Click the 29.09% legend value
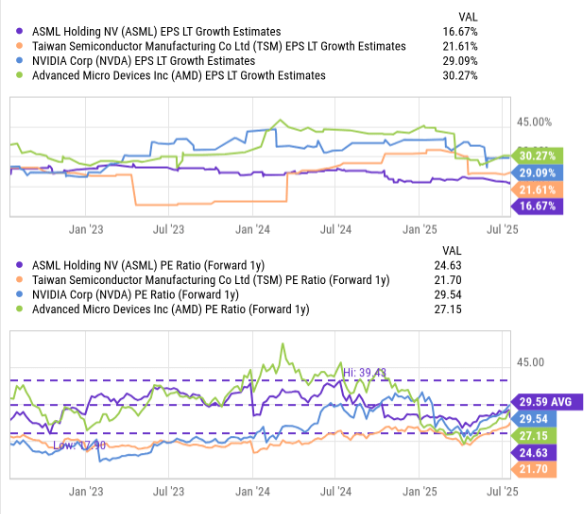Viewport: 587px width, 514px height. point(460,61)
